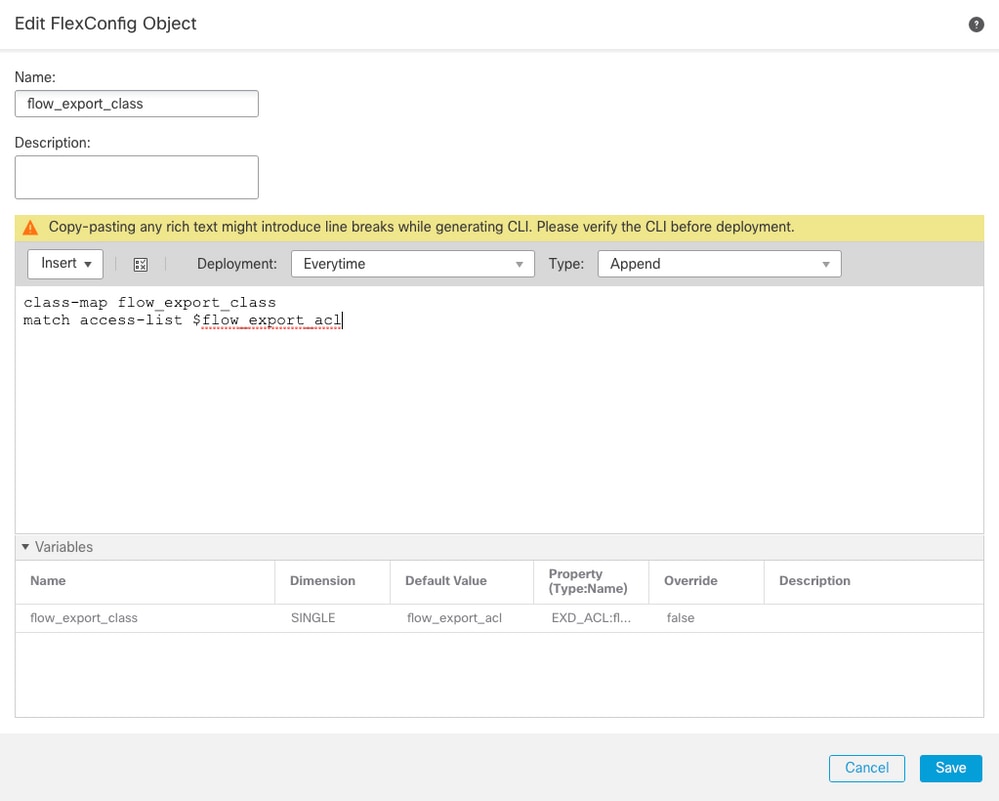Click the copy-pasting rich text warning message

[x=421, y=227]
